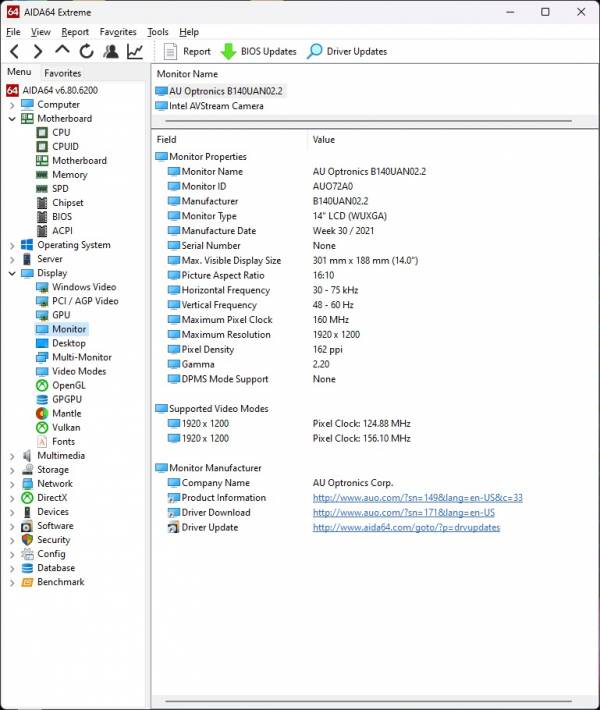
Task: Select PCI / AGP Video item
Action: pos(85,301)
